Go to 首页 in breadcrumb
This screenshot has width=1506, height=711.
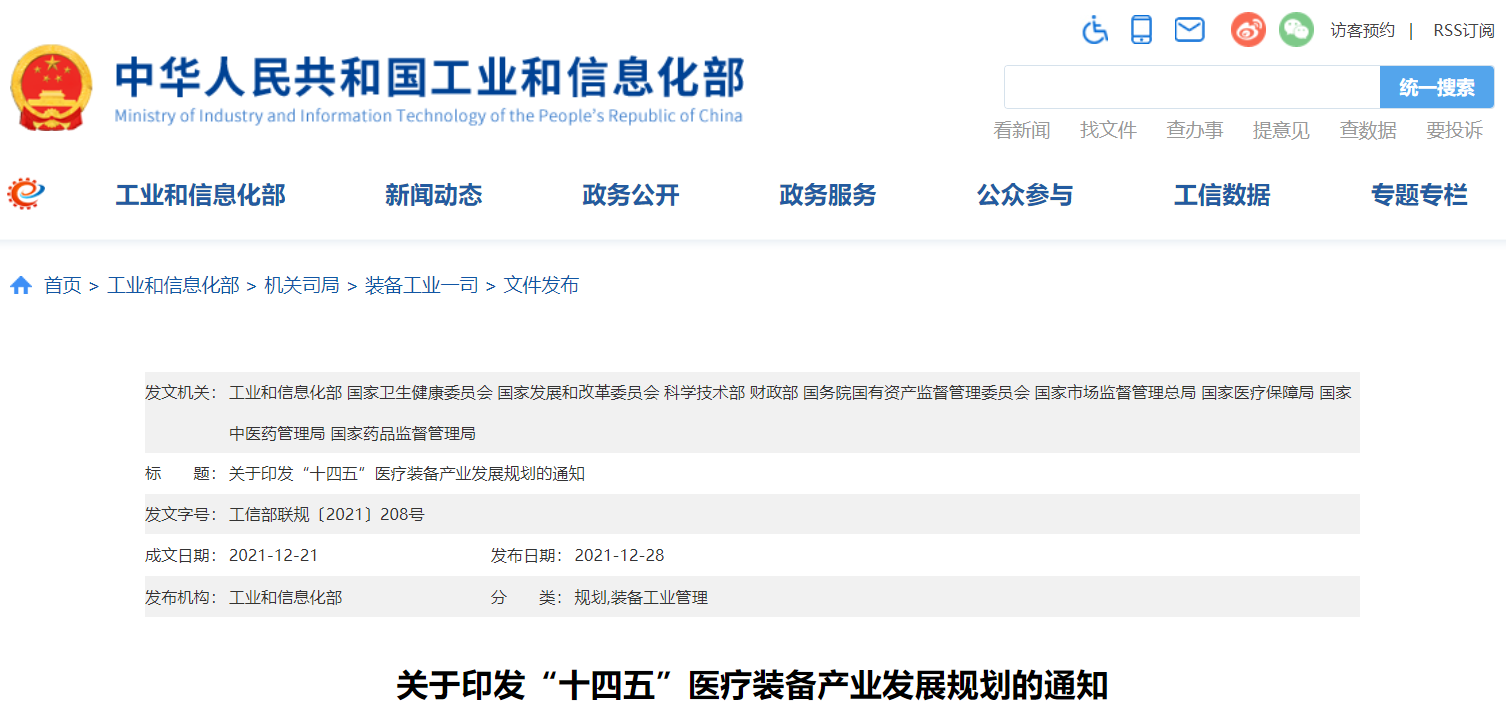tap(63, 286)
